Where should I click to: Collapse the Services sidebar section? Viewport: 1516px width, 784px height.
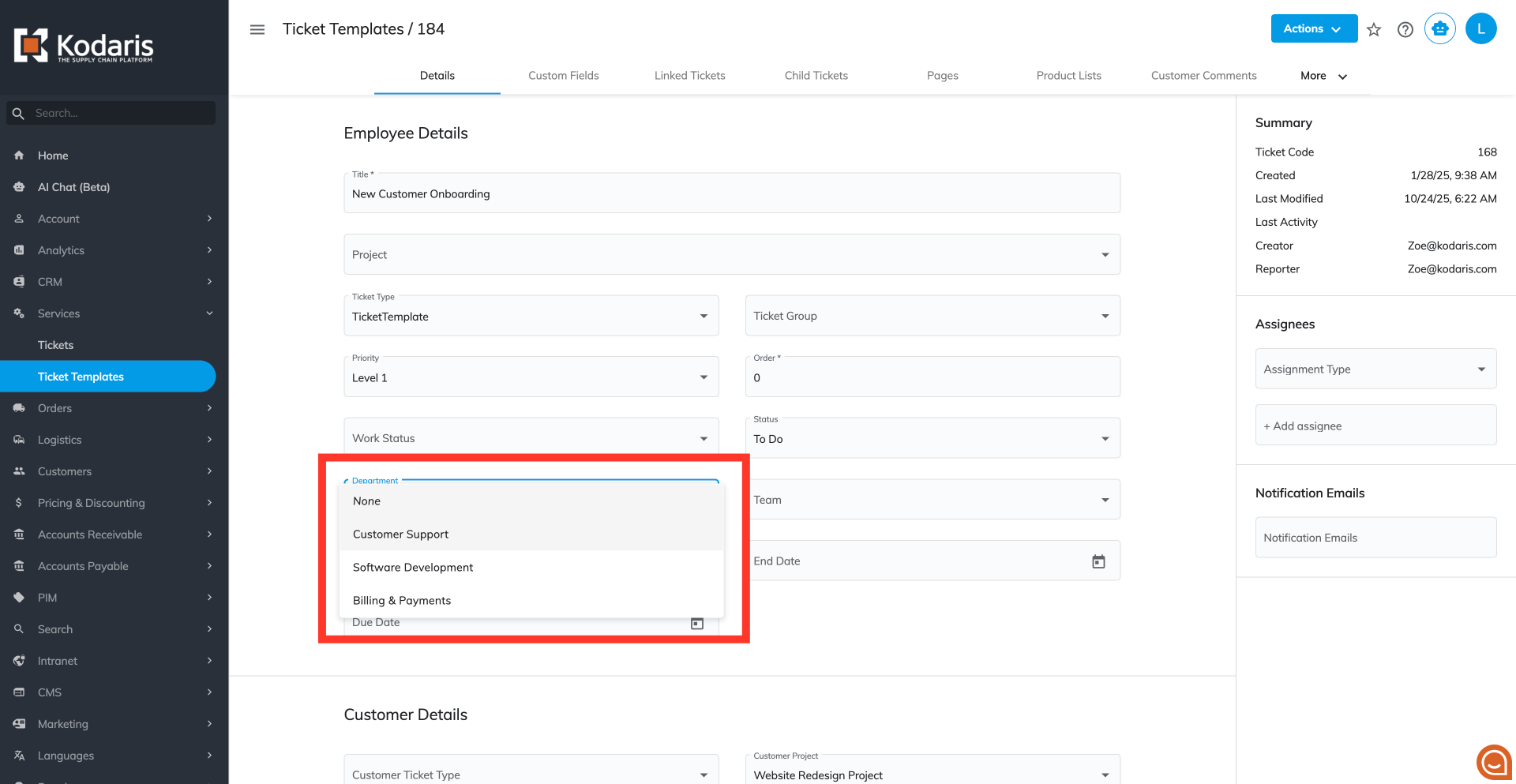(x=210, y=313)
